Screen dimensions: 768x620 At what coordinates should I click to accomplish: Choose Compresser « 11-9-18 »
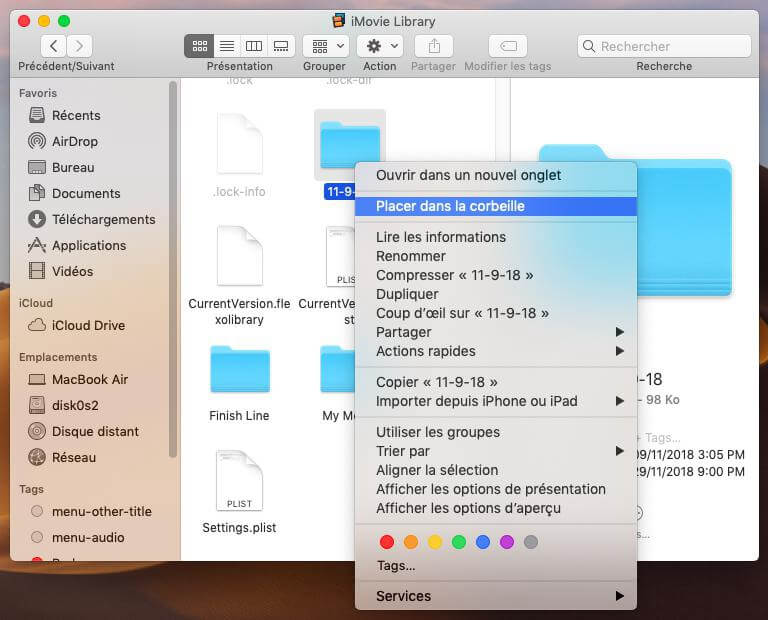pos(496,275)
